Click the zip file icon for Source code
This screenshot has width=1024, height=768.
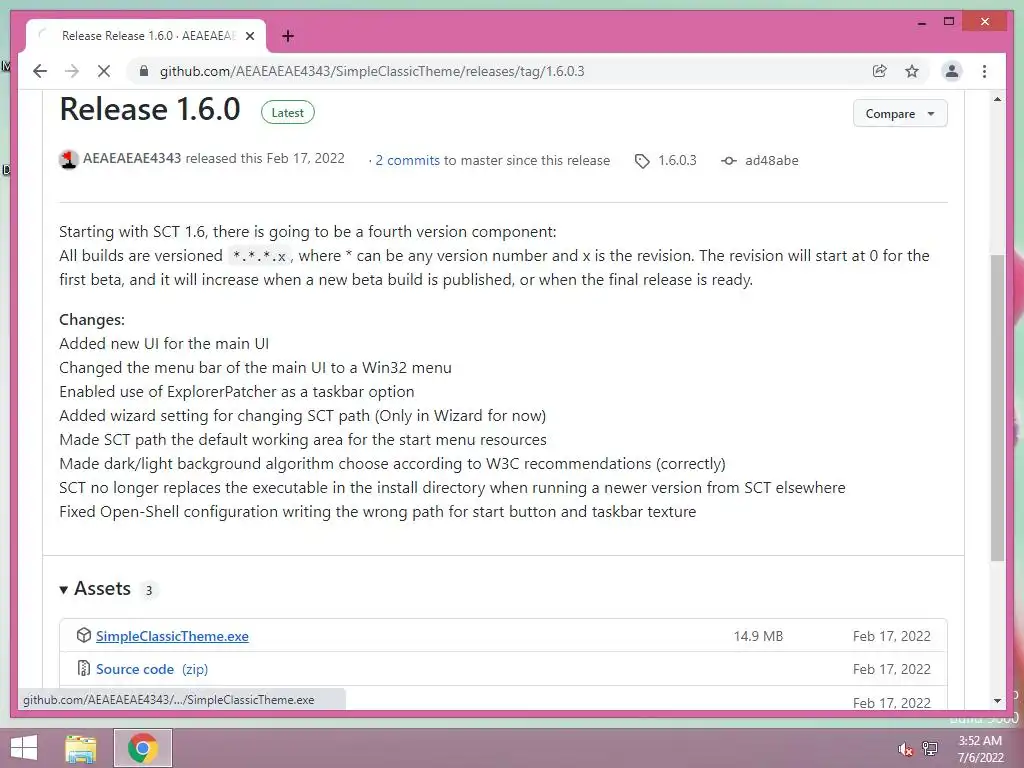84,668
